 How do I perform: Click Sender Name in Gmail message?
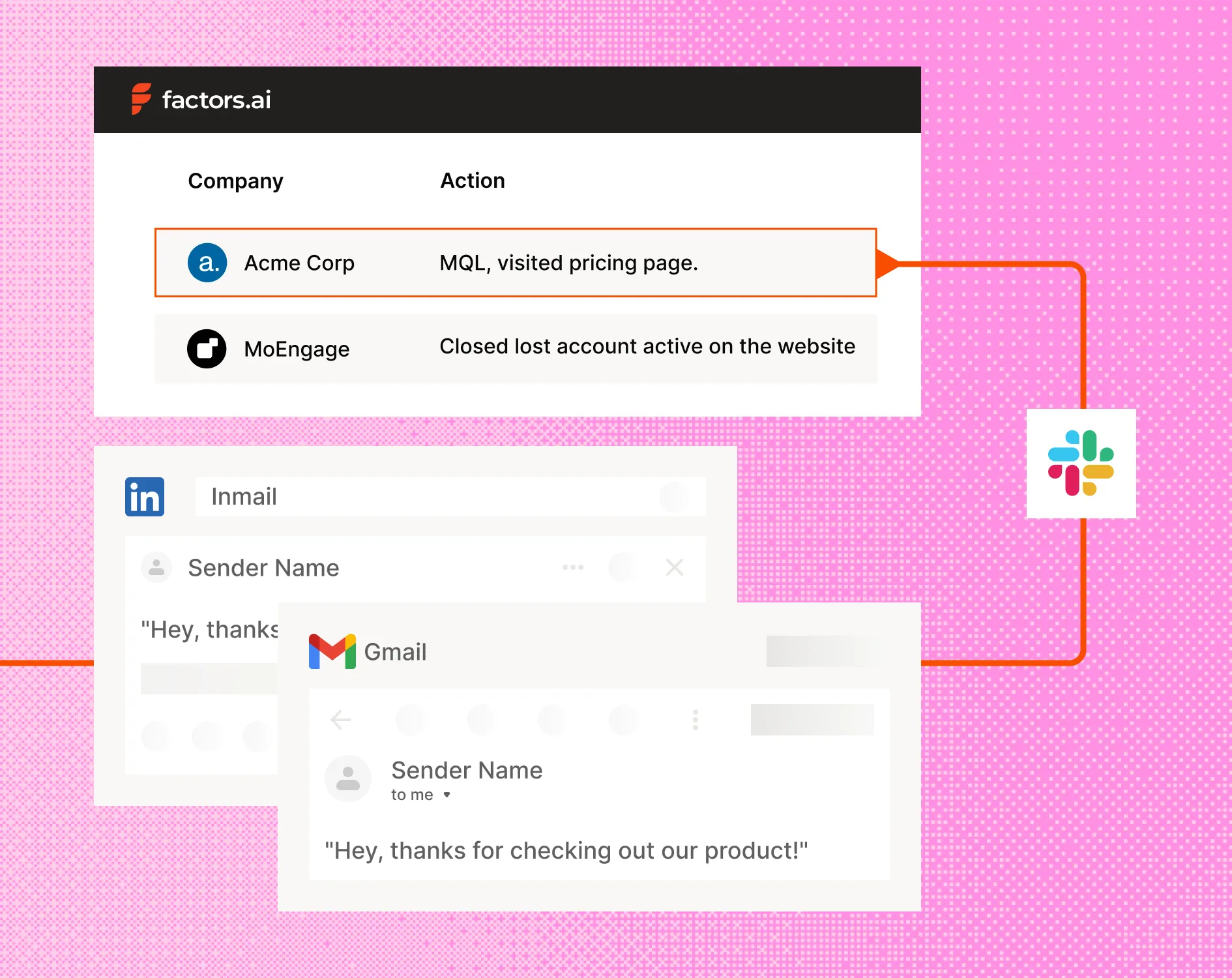467,770
